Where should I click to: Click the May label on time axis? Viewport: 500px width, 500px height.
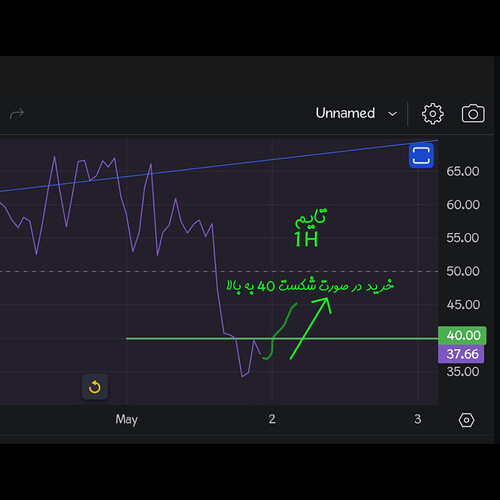coord(126,419)
